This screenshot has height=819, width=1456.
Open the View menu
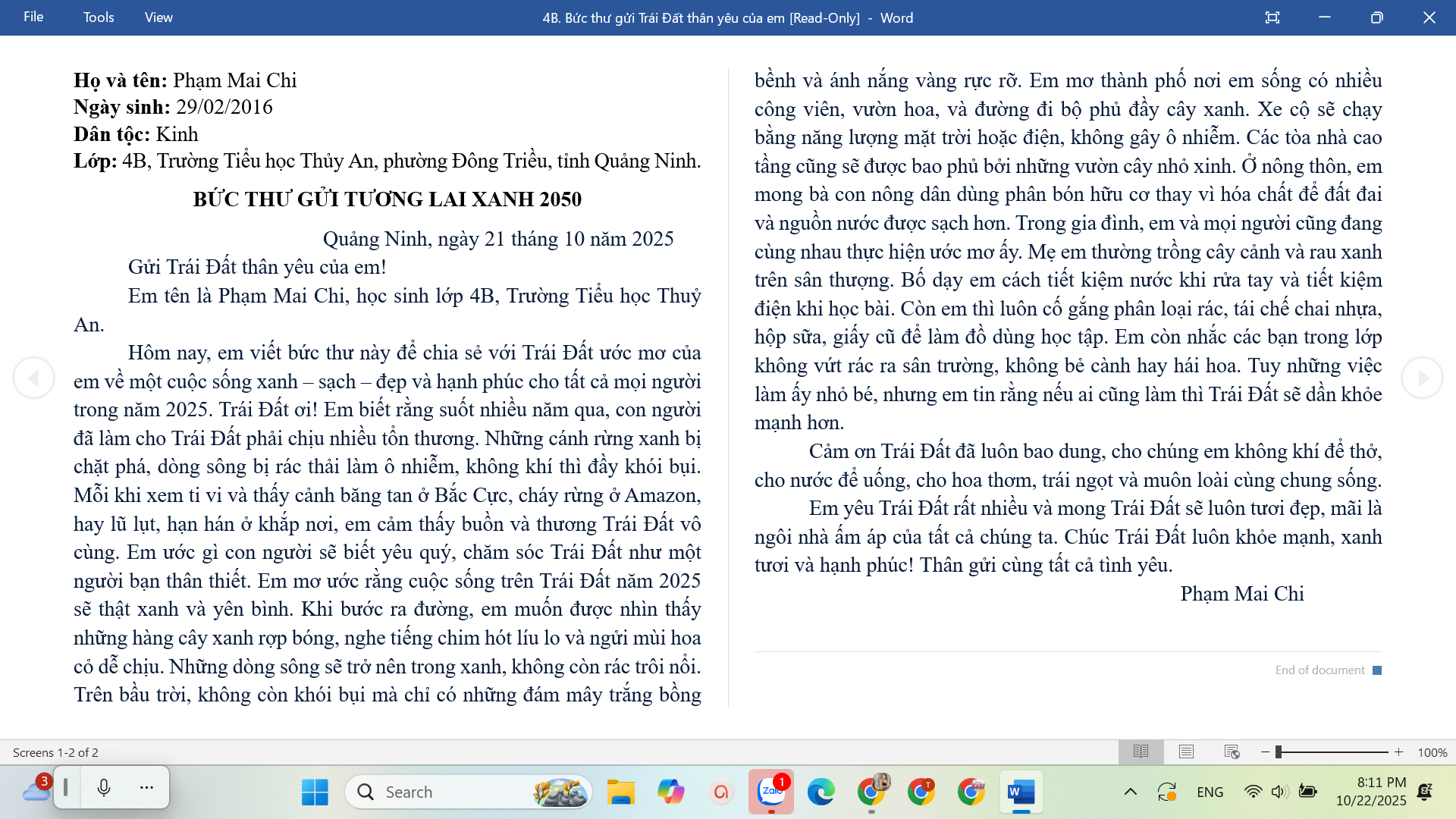(158, 17)
